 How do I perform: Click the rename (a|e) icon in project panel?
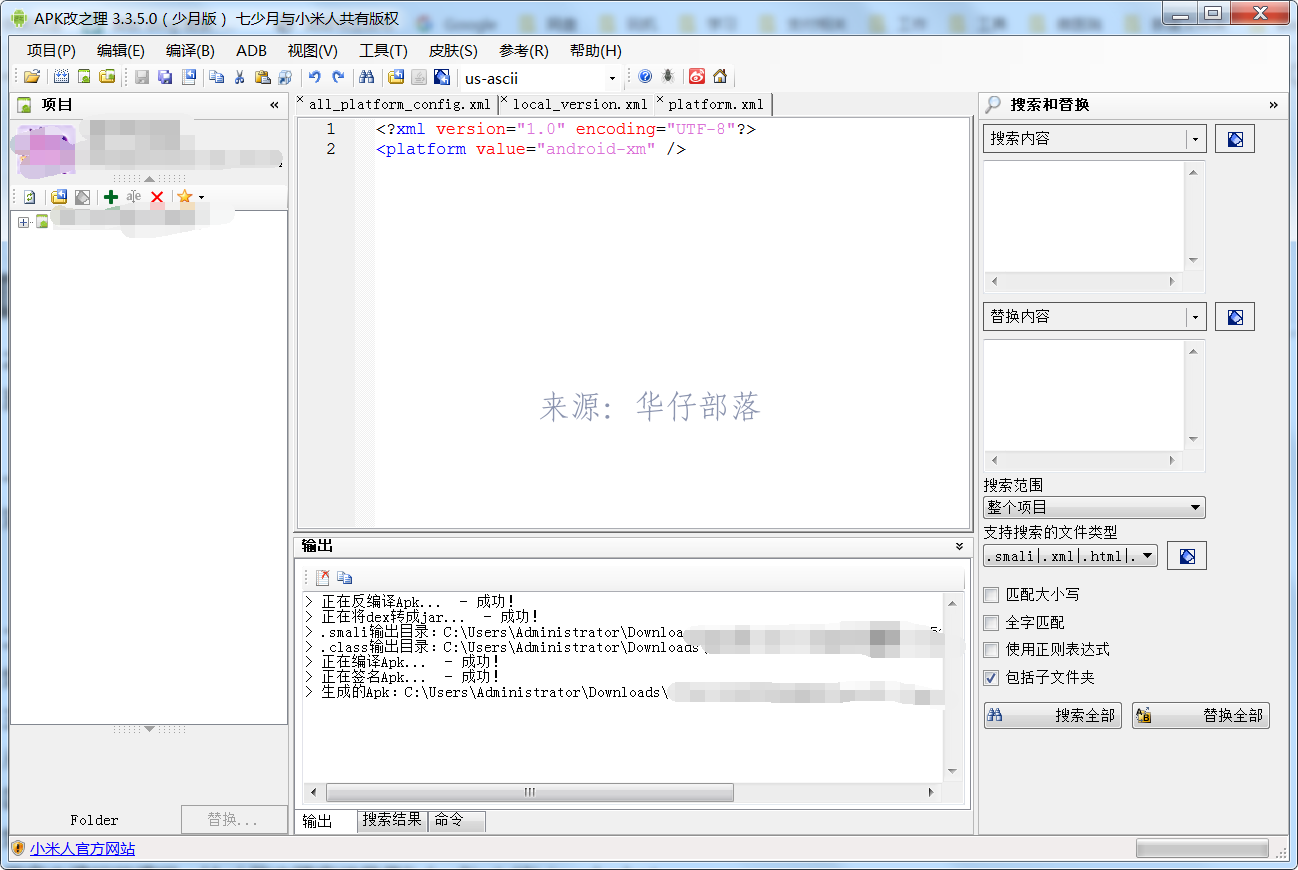(134, 197)
